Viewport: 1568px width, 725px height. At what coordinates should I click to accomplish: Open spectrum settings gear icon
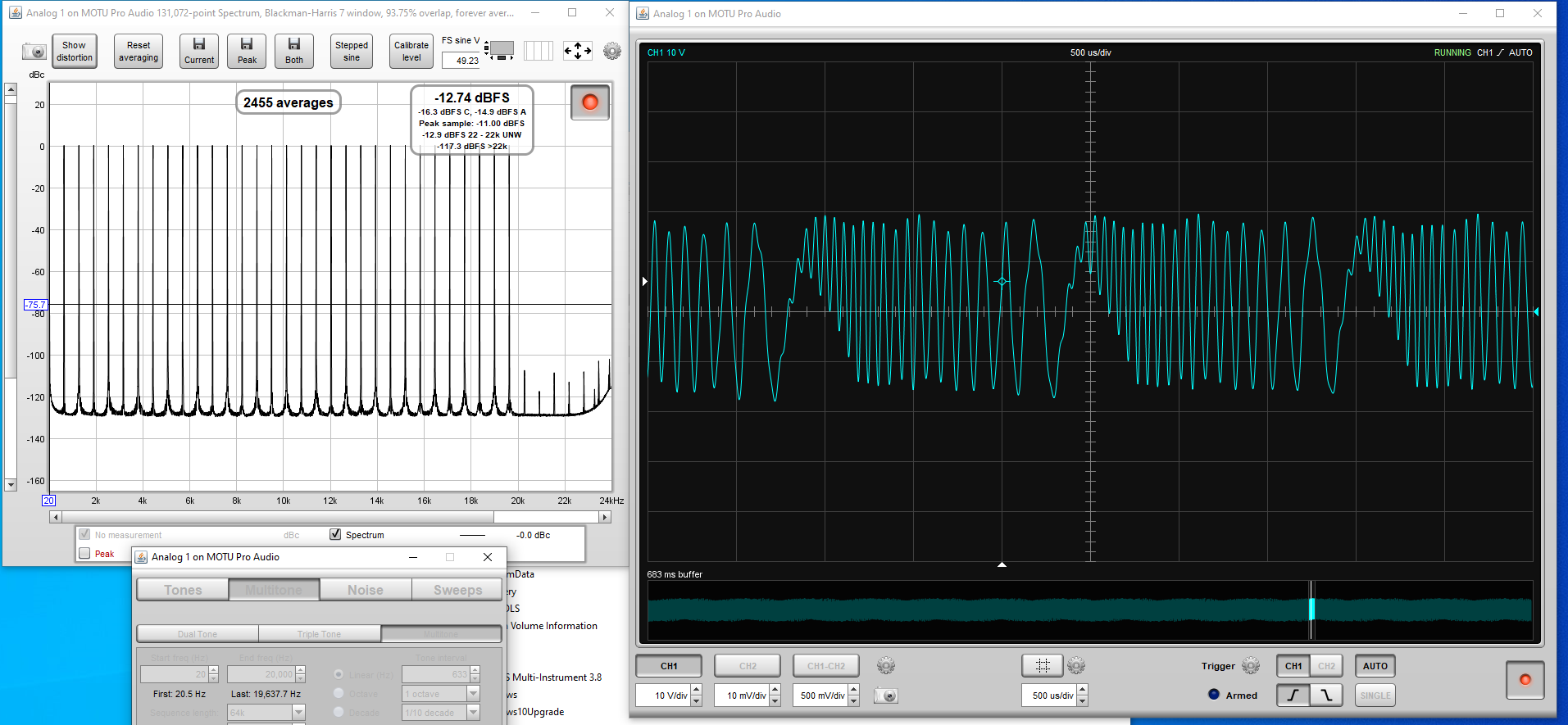click(612, 51)
